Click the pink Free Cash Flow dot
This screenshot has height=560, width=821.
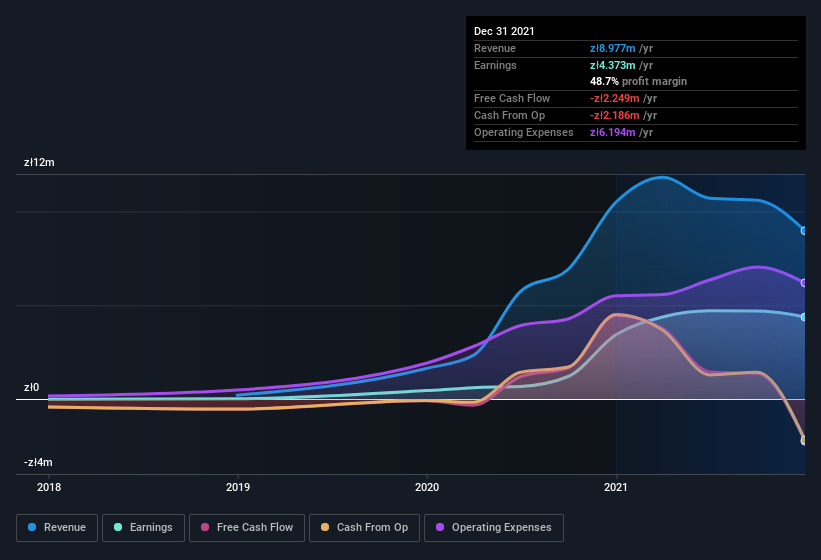tap(205, 527)
